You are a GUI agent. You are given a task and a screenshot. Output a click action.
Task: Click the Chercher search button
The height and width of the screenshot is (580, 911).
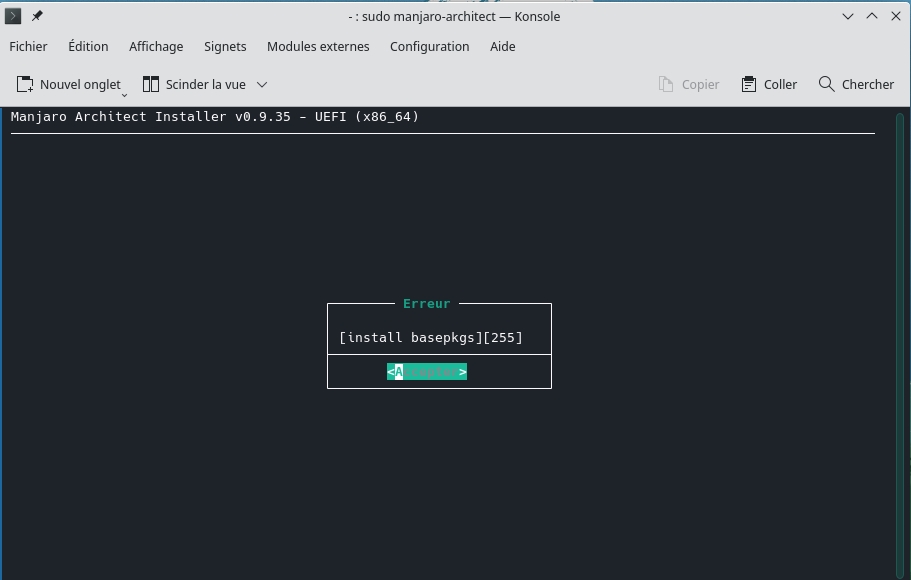(x=856, y=84)
